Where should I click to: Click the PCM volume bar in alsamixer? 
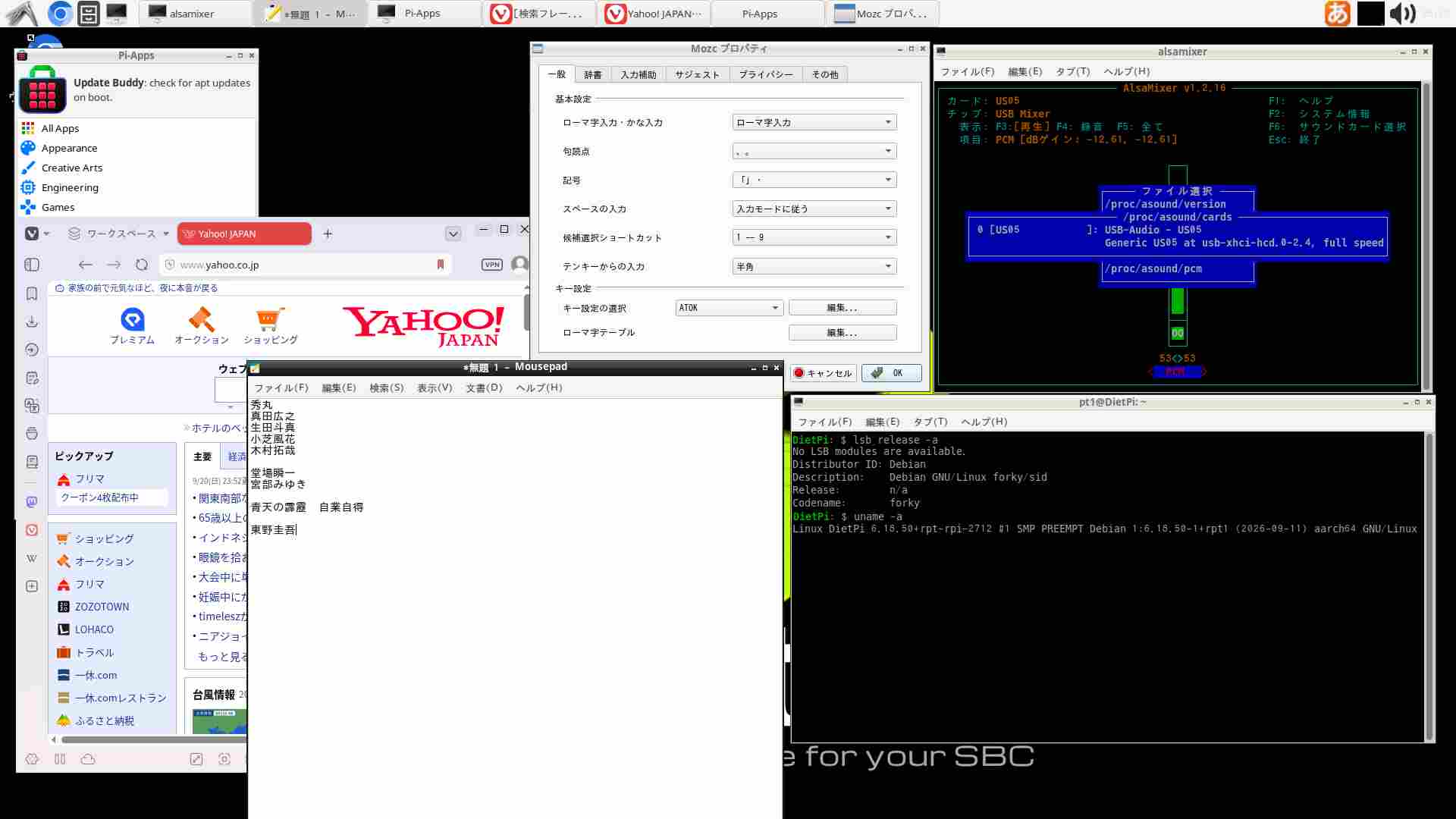click(x=1178, y=301)
